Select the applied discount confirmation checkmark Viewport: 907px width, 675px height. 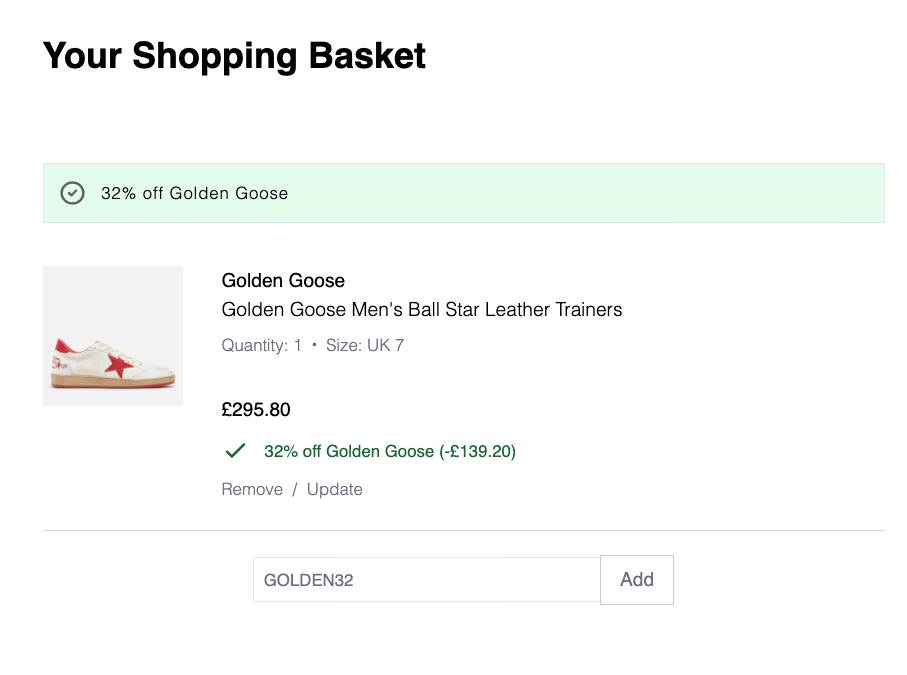pos(234,450)
